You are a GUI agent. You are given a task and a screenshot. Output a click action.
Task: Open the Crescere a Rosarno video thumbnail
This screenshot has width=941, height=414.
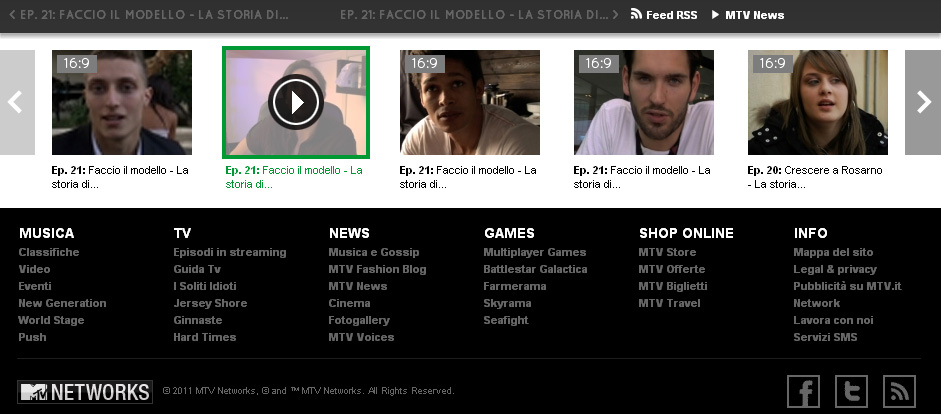tap(818, 102)
